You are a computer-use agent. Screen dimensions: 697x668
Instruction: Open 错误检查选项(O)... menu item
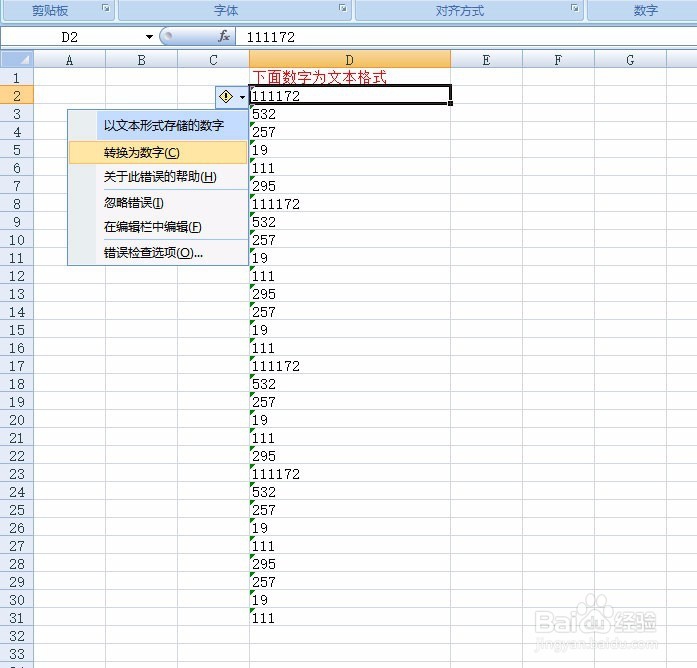coord(158,253)
